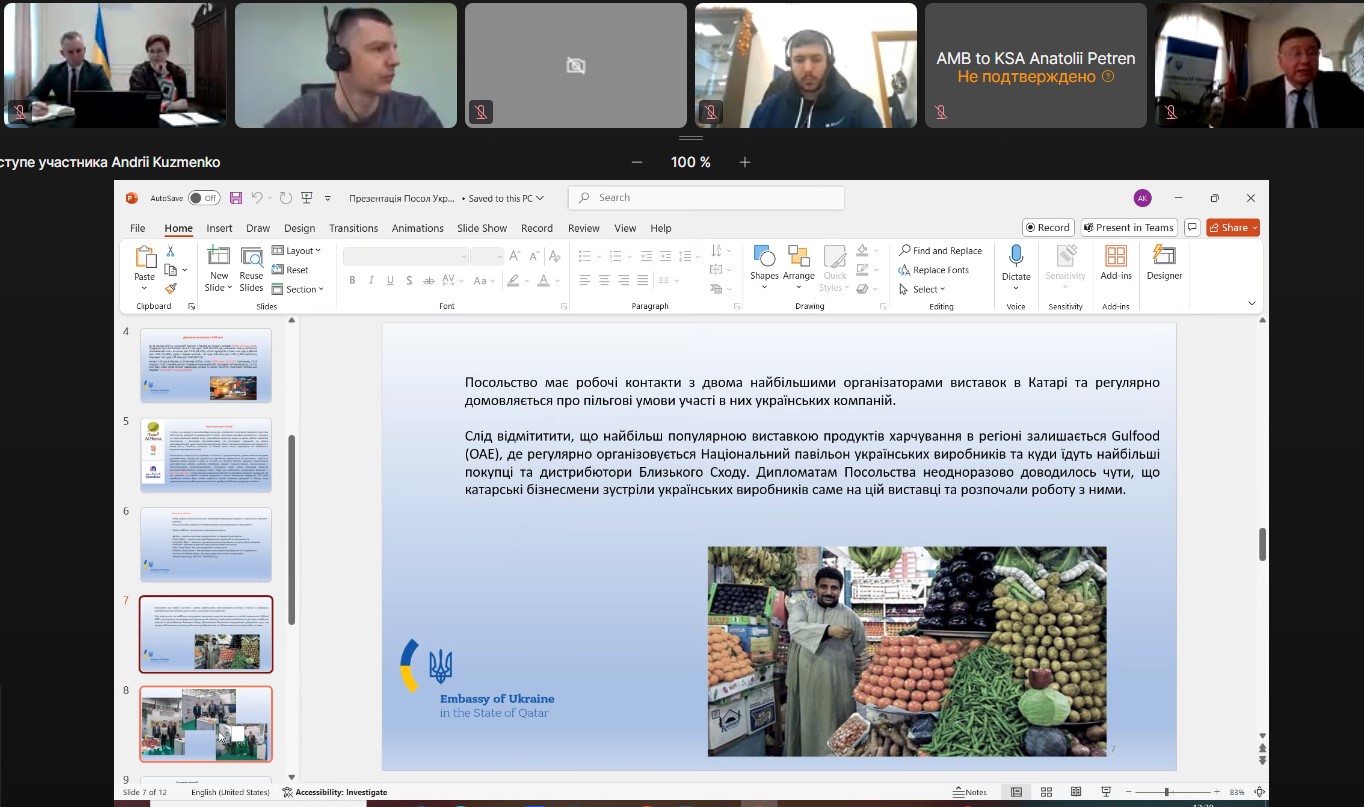Toggle Normal view button in status bar

coord(1017,792)
